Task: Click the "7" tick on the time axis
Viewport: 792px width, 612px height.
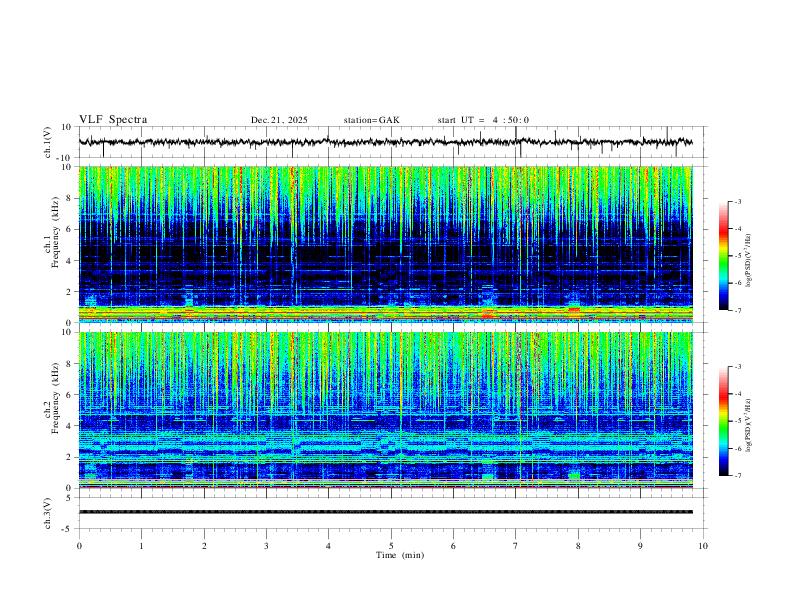Action: pos(516,546)
